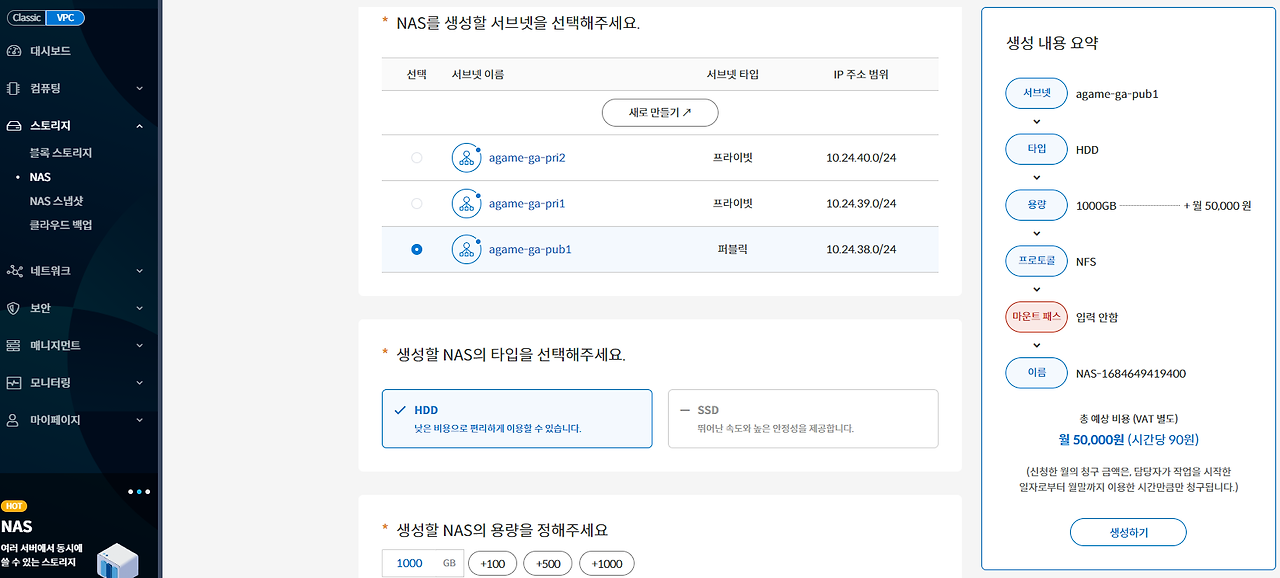The width and height of the screenshot is (1280, 578).
Task: Switch to the Classic platform tab
Action: coord(27,18)
